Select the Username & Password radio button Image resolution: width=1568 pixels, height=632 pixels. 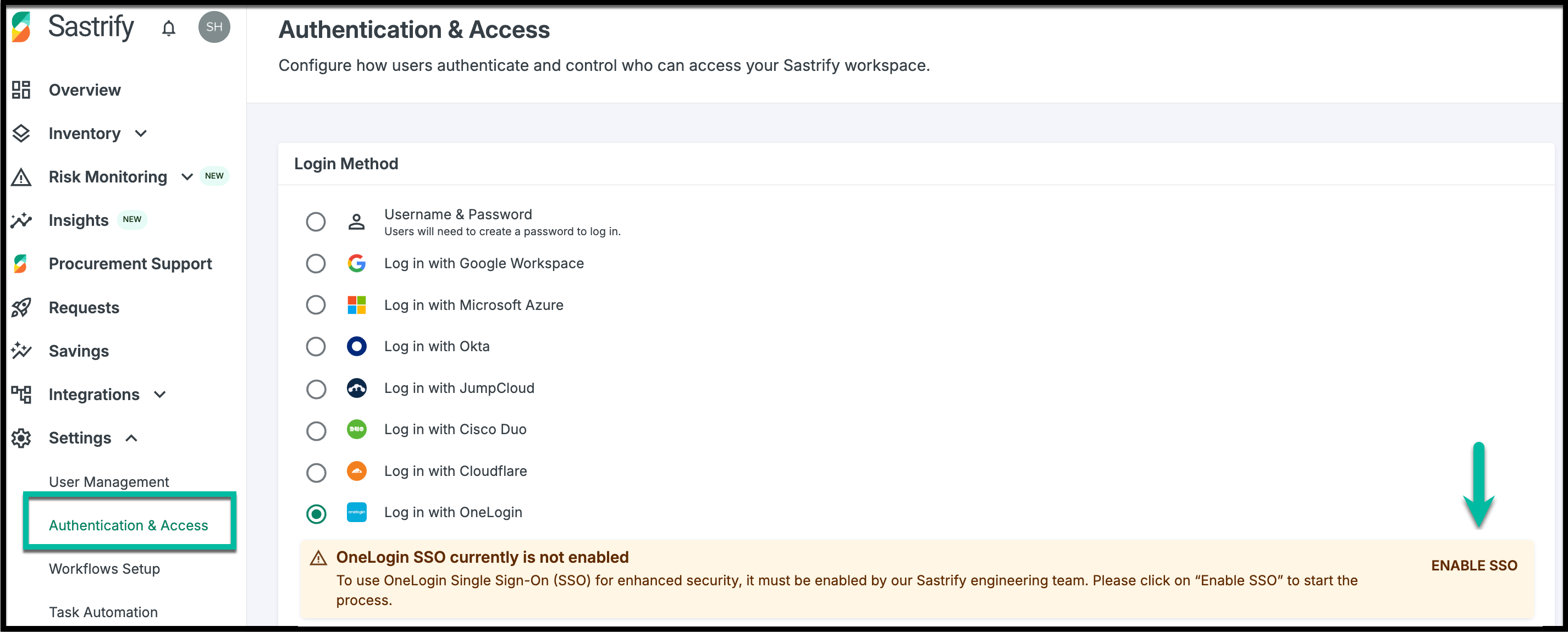click(316, 222)
